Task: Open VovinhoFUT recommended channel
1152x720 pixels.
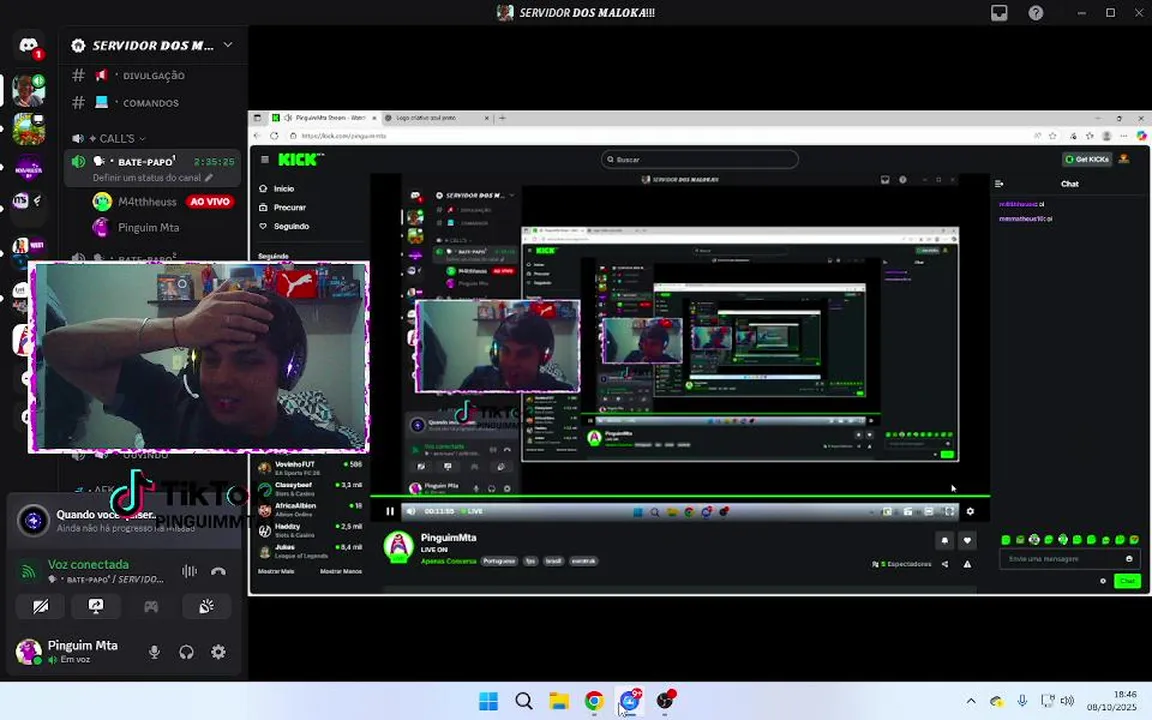Action: point(310,468)
